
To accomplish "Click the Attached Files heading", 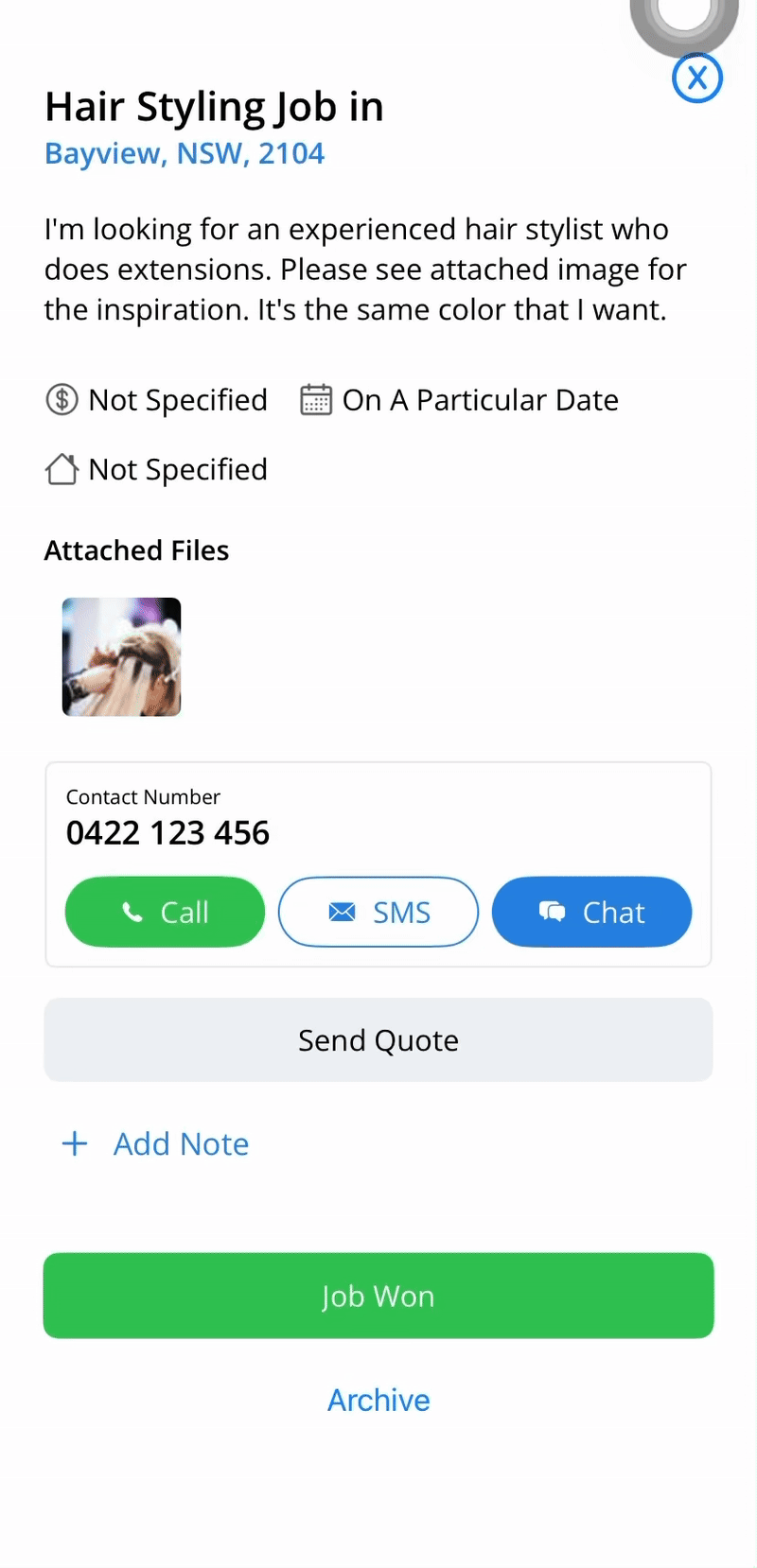I will click(x=136, y=550).
